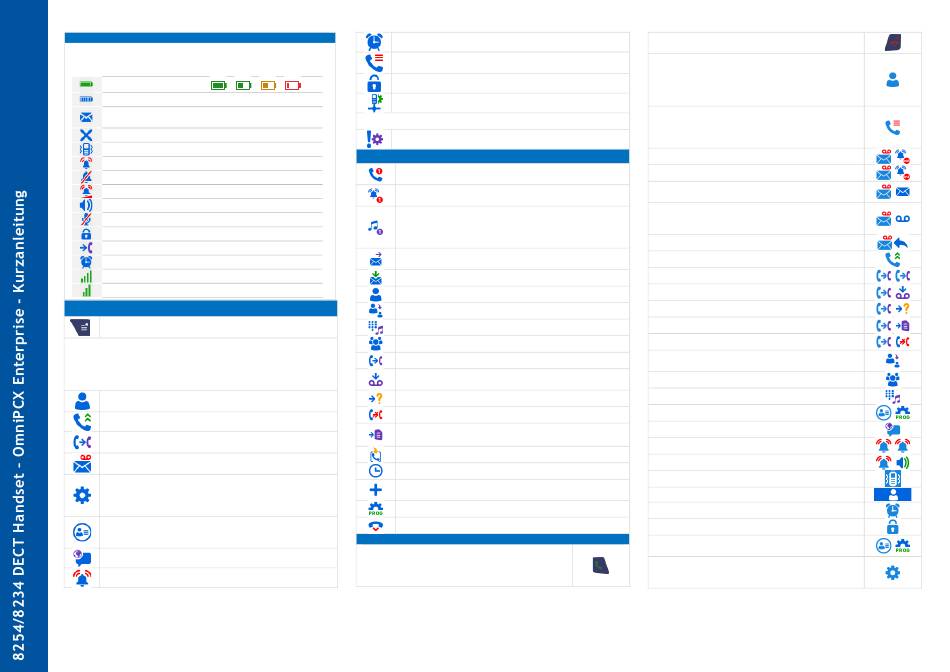The image size is (950, 672).
Task: Select the half-full green battery level icon
Action: click(x=244, y=85)
